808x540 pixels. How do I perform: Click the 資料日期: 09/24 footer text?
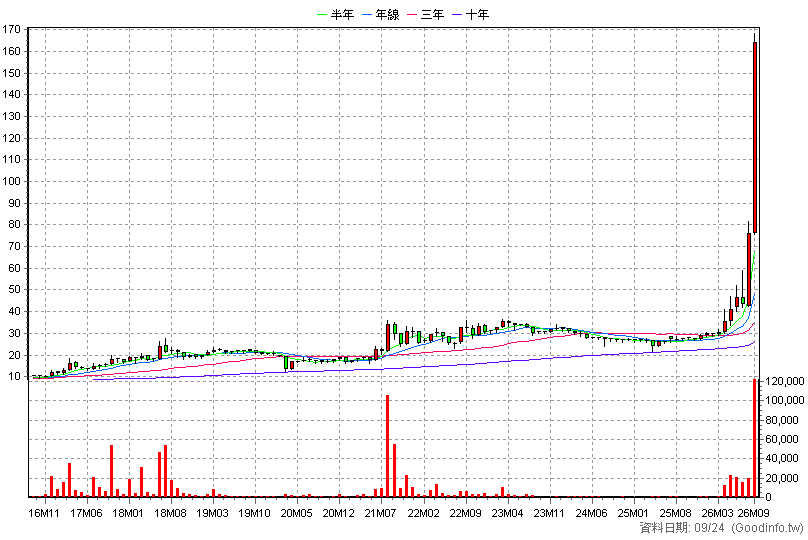click(x=682, y=528)
